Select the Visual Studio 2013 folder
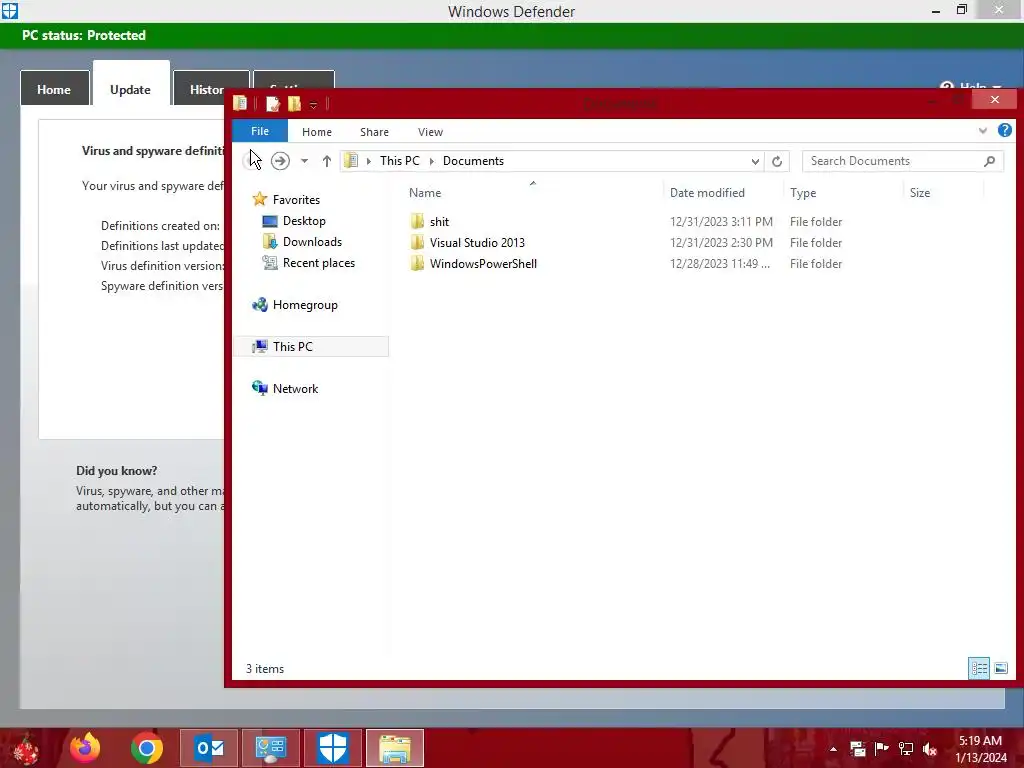1024x768 pixels. click(477, 243)
